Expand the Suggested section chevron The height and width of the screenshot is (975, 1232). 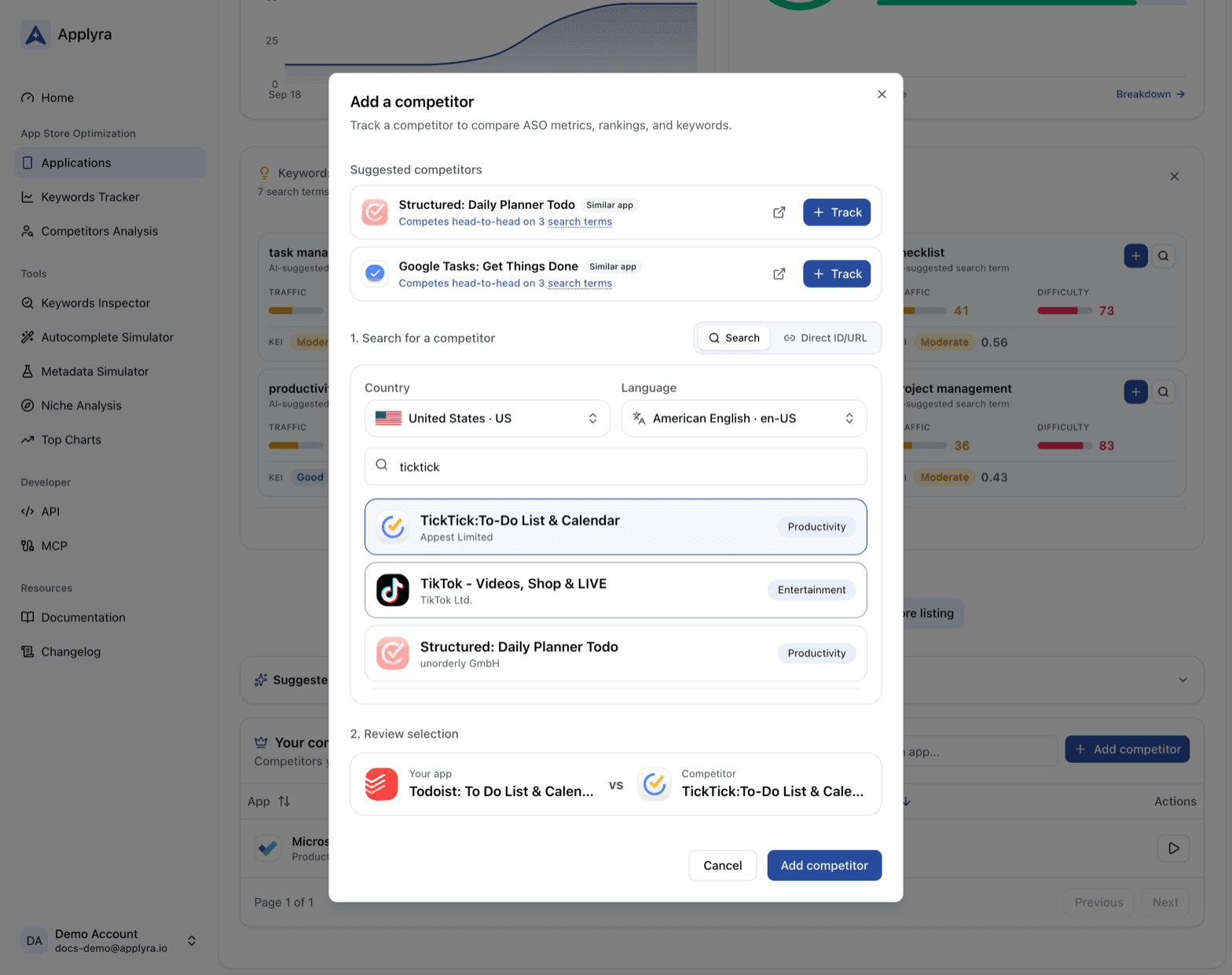pos(1183,680)
